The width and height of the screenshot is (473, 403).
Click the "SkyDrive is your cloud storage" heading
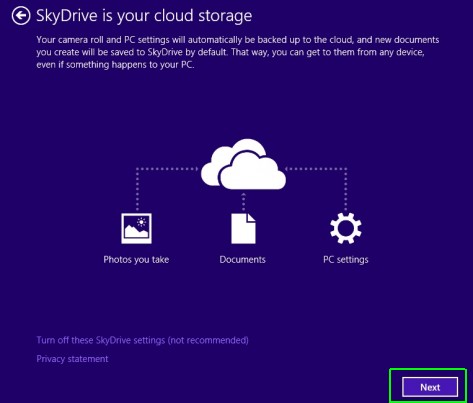[x=144, y=16]
